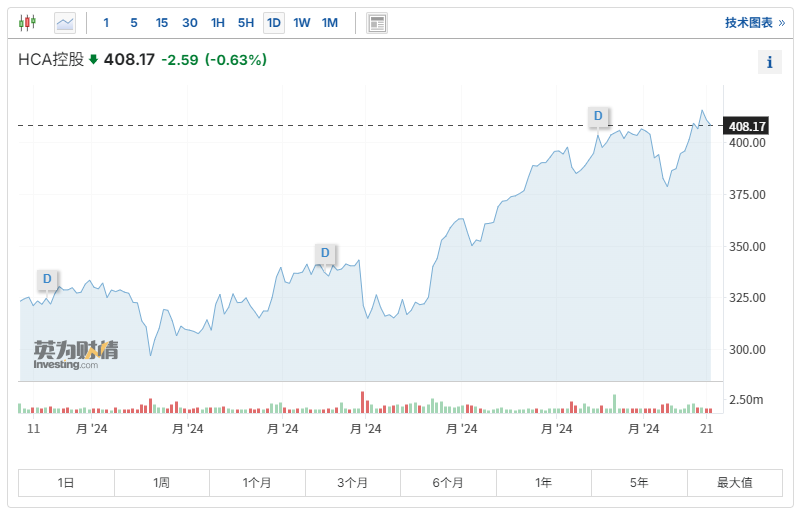Click the 375.00 axis label
The height and width of the screenshot is (513, 805).
point(747,195)
